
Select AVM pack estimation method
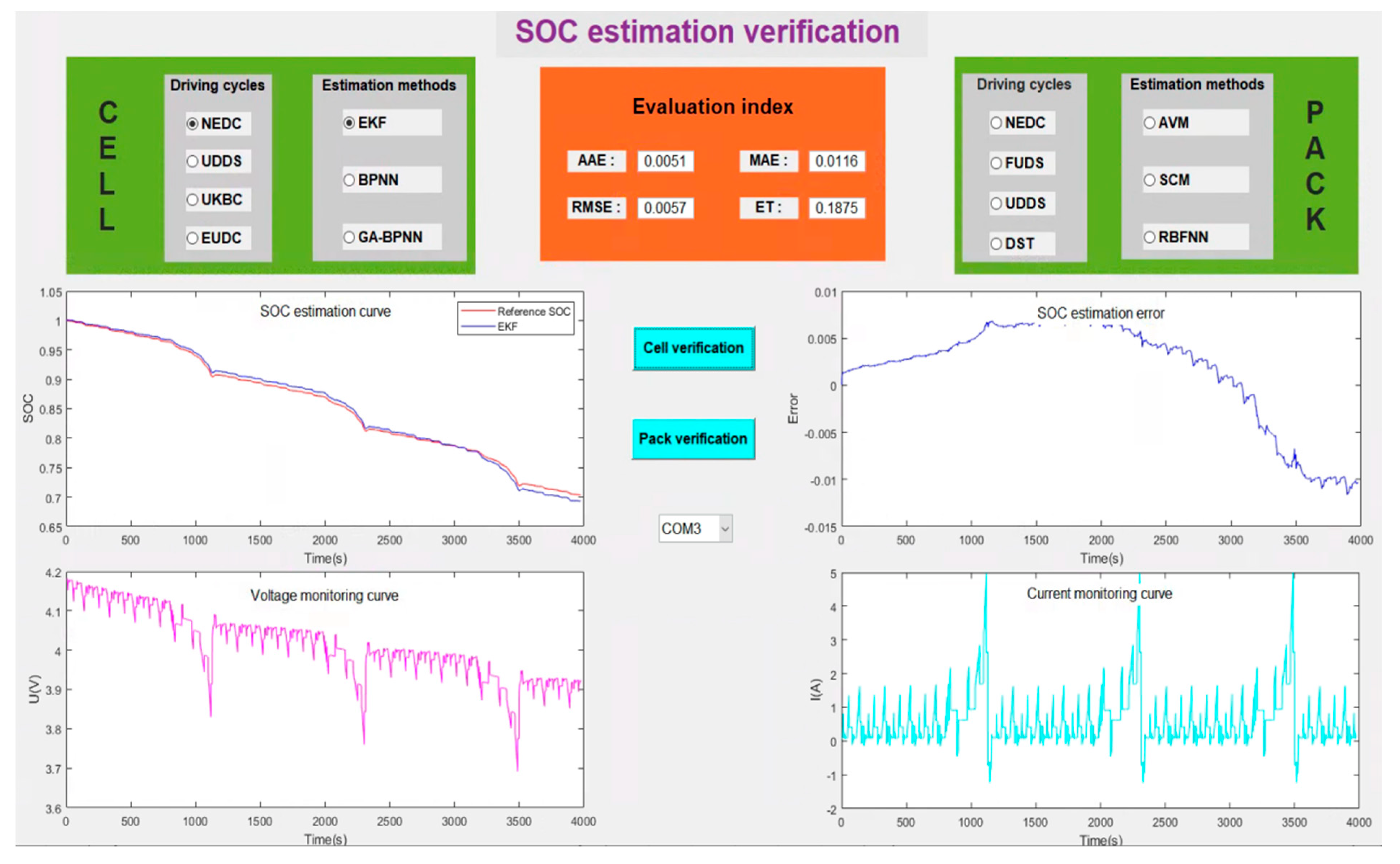tap(1150, 123)
